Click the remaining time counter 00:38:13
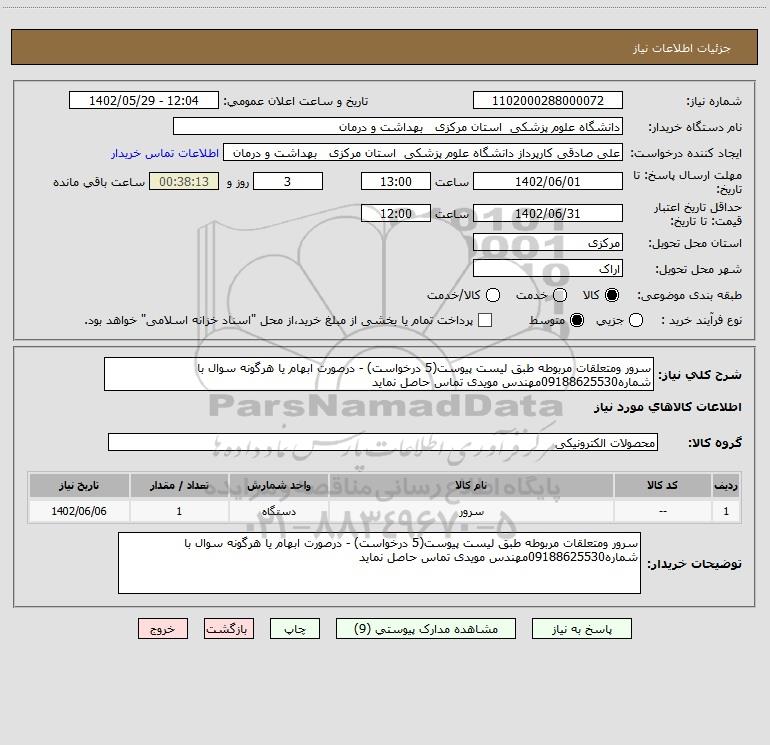 pyautogui.click(x=184, y=181)
